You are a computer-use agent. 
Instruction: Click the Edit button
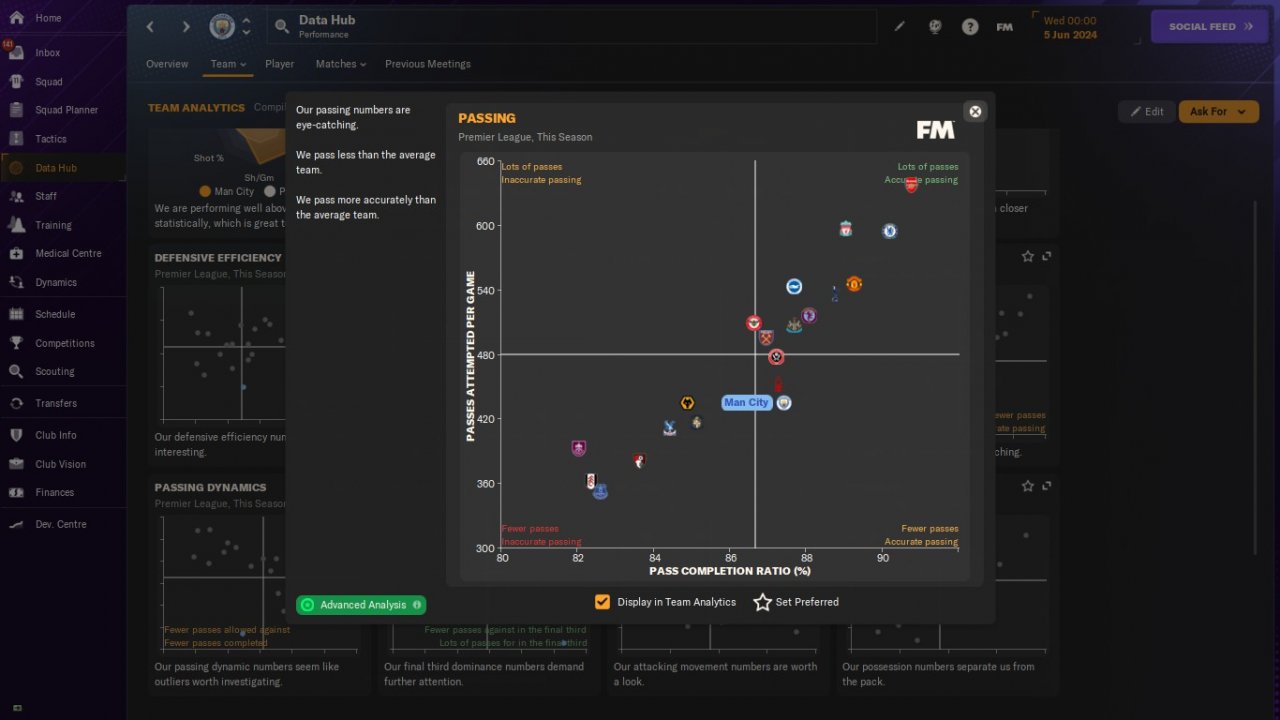pyautogui.click(x=1146, y=112)
